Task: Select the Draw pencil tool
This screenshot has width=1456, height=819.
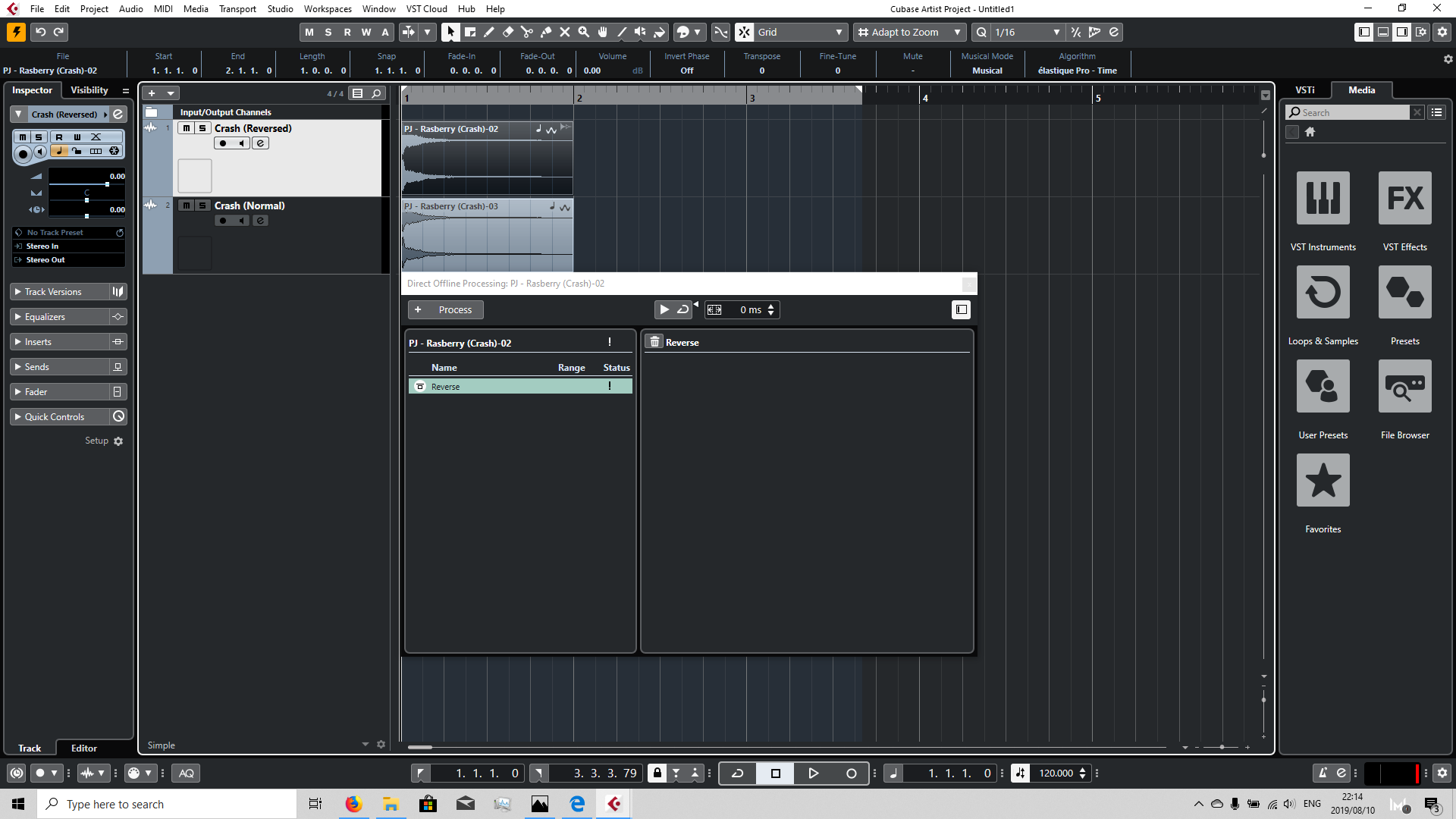Action: [489, 32]
